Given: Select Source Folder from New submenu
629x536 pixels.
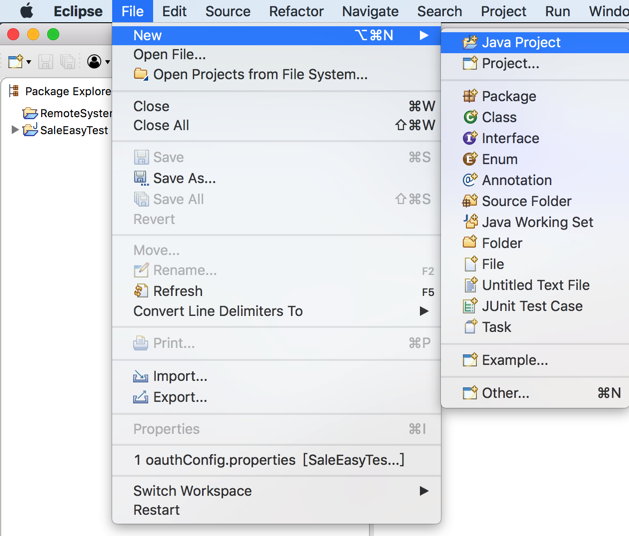Looking at the screenshot, I should (526, 201).
